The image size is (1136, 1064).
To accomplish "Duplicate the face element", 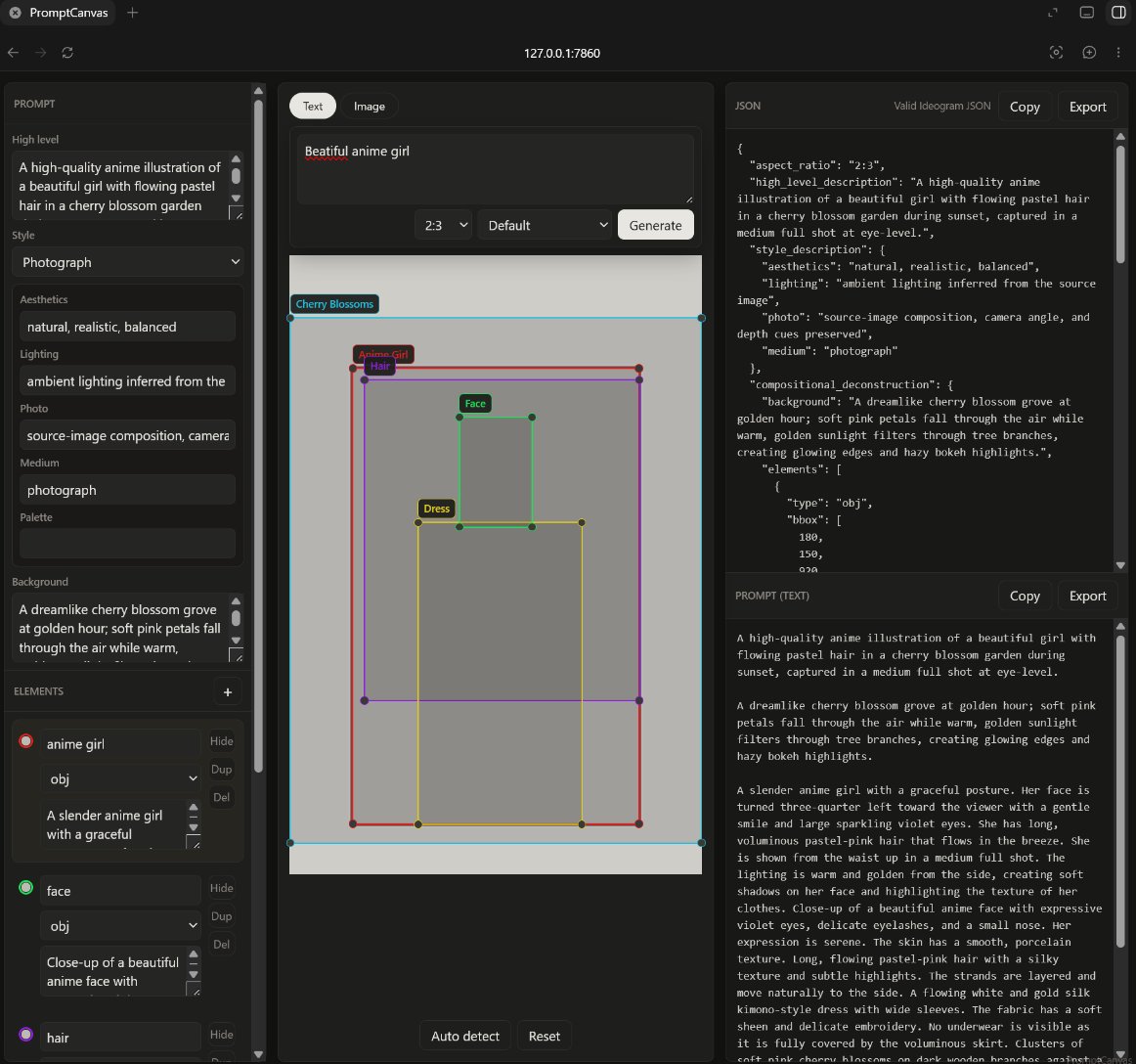I will pos(222,916).
